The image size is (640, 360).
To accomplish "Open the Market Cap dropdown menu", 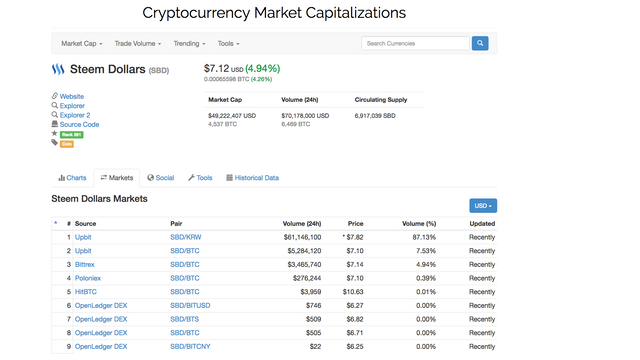I will point(82,43).
